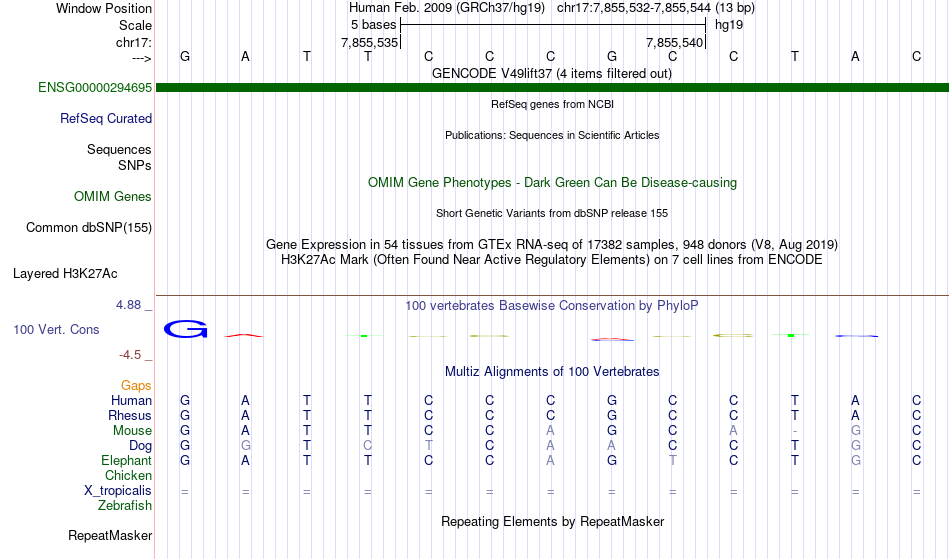Click the H3K27Ac Mark track title
The width and height of the screenshot is (950, 559).
552,260
